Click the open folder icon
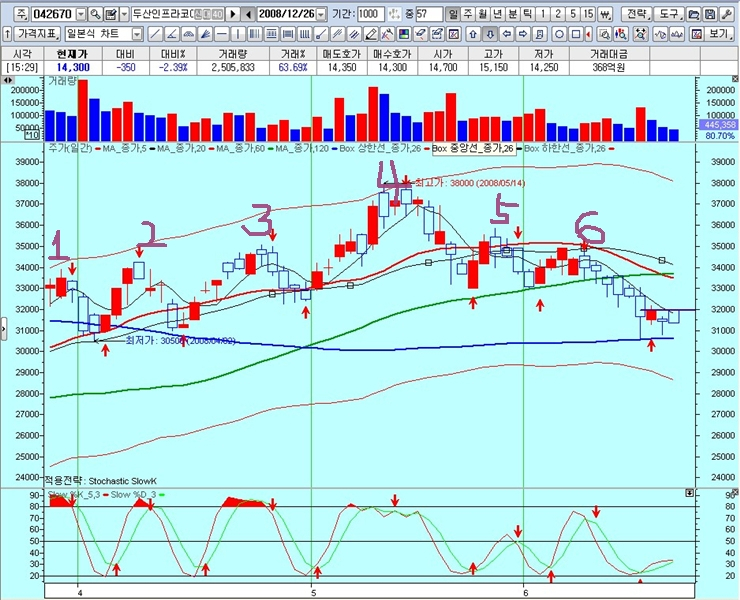 point(693,15)
